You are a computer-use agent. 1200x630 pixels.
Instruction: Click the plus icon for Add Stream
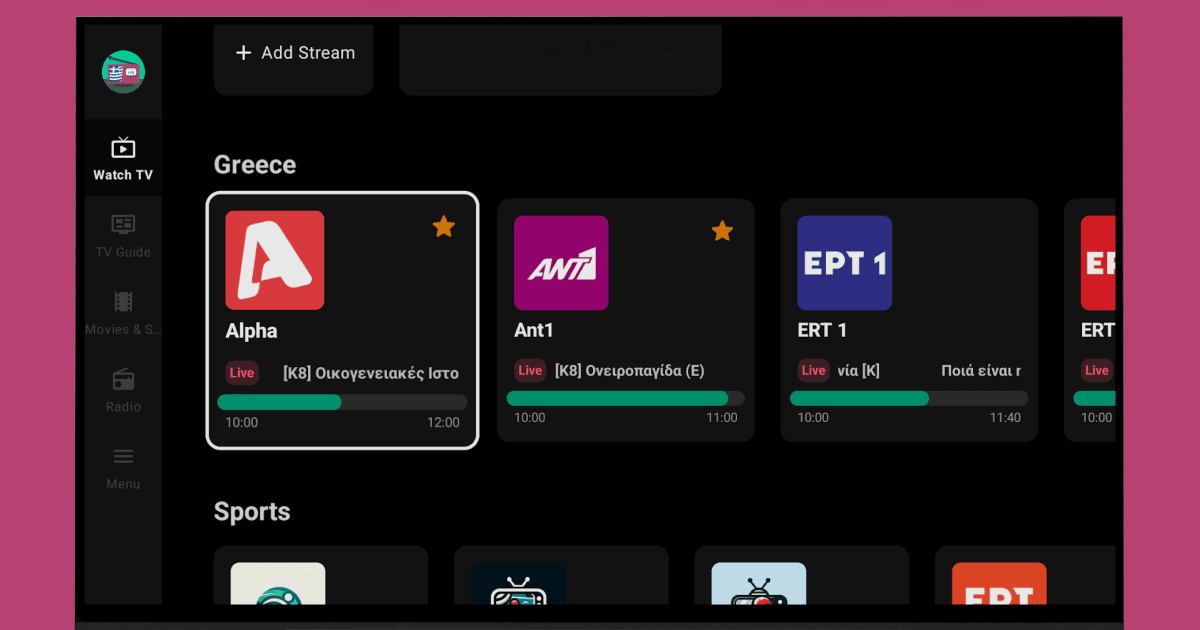pos(243,53)
